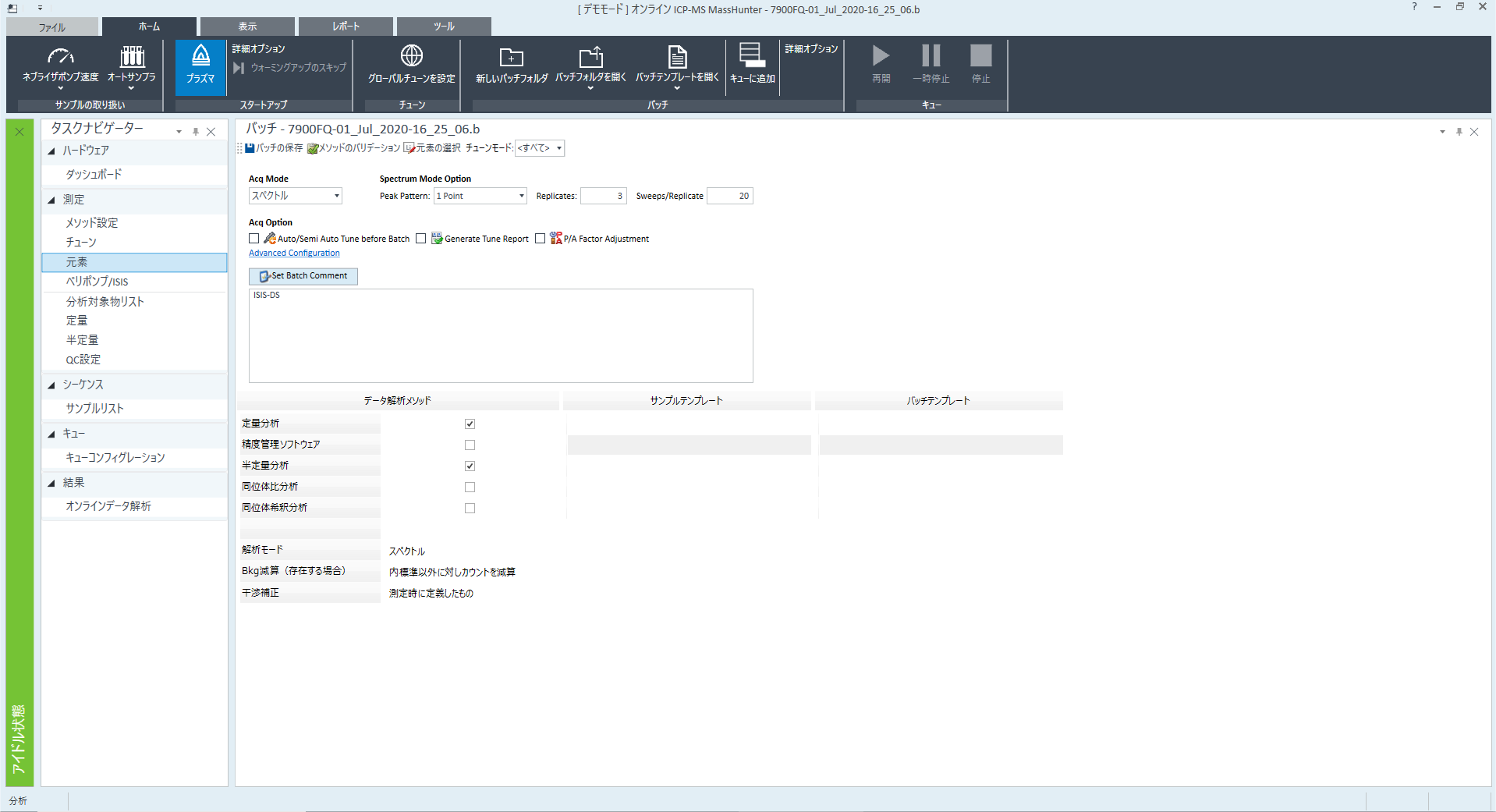Click the batch comment text area
This screenshot has width=1496, height=812.
[x=501, y=335]
